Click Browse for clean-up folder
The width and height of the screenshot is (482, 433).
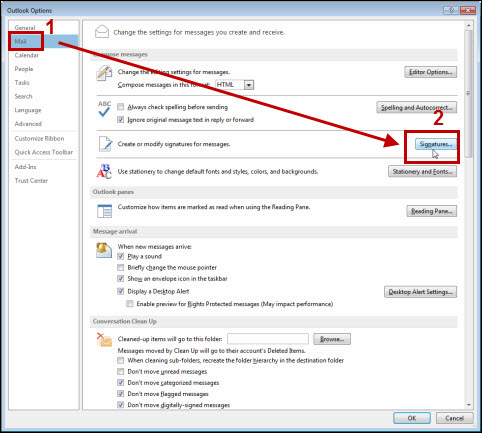coord(332,339)
